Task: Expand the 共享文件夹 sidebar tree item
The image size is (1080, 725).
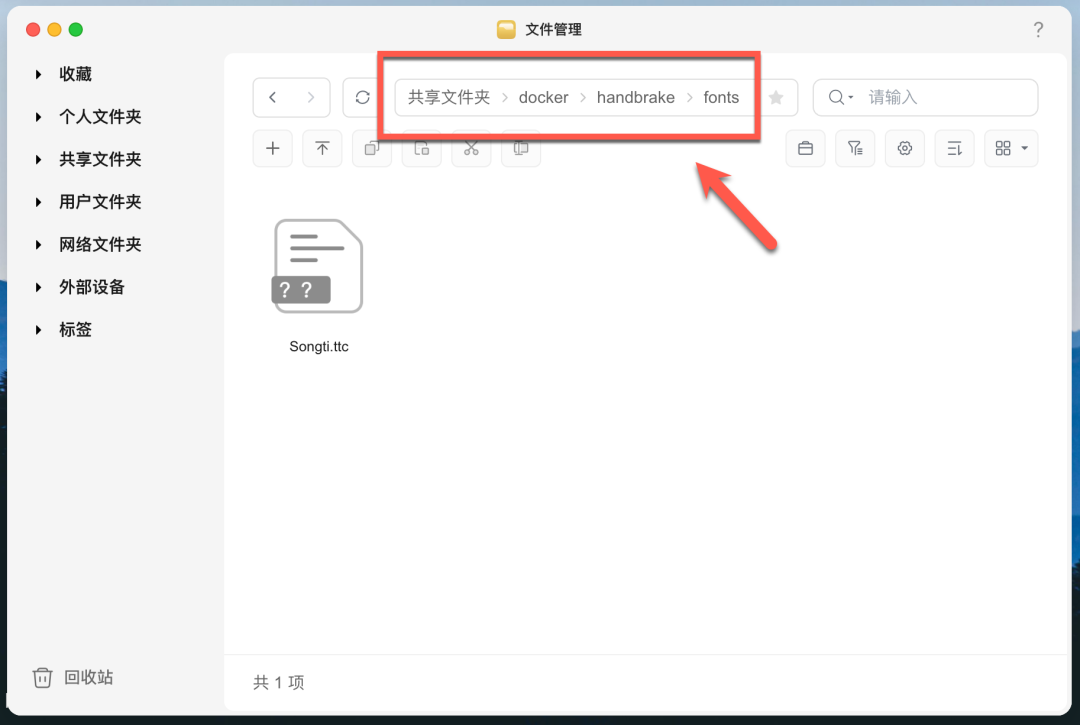Action: 39,160
